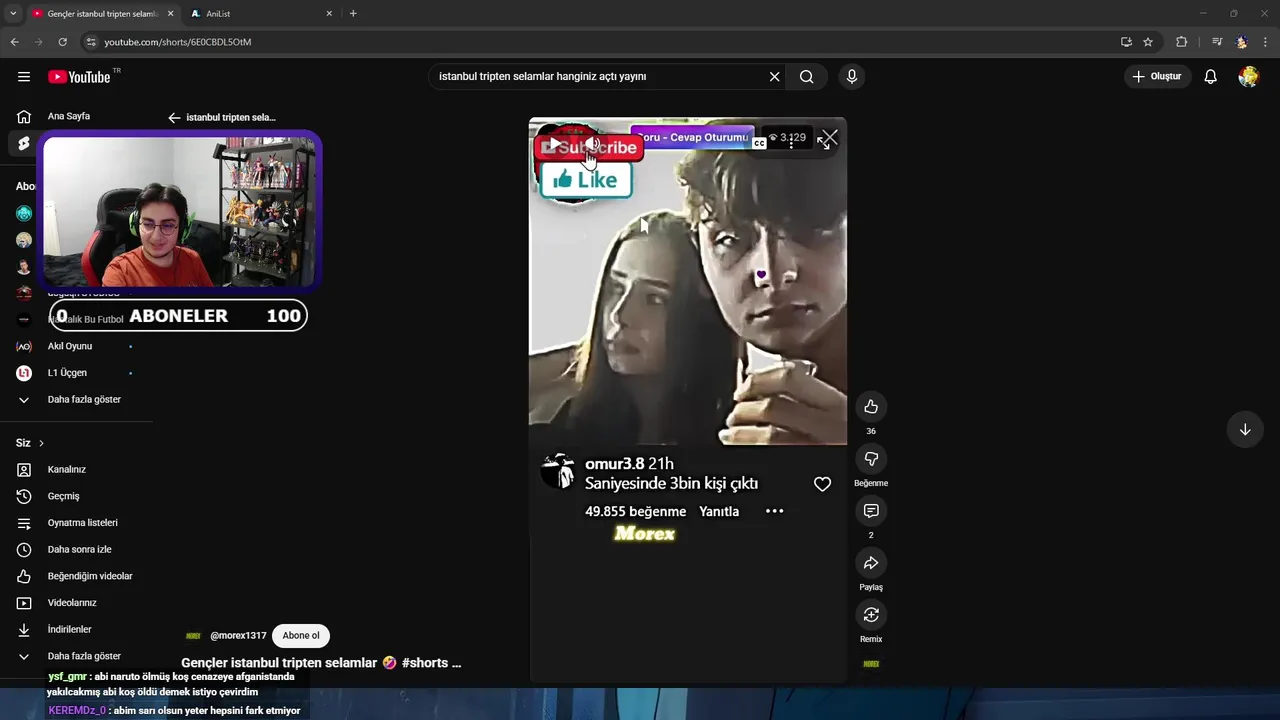Dislike the Short (Beğenme)
This screenshot has width=1280, height=720.
point(871,459)
